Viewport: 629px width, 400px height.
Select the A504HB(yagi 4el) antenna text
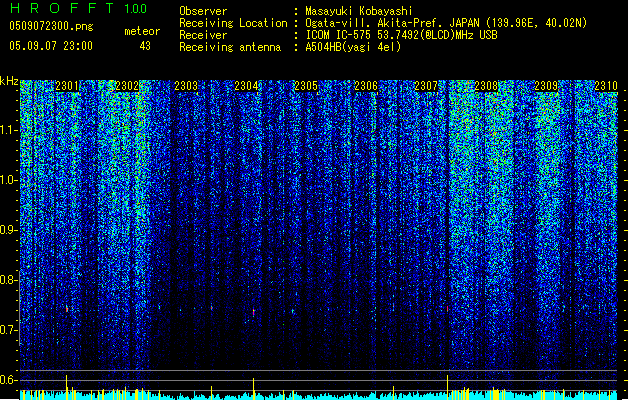(353, 47)
